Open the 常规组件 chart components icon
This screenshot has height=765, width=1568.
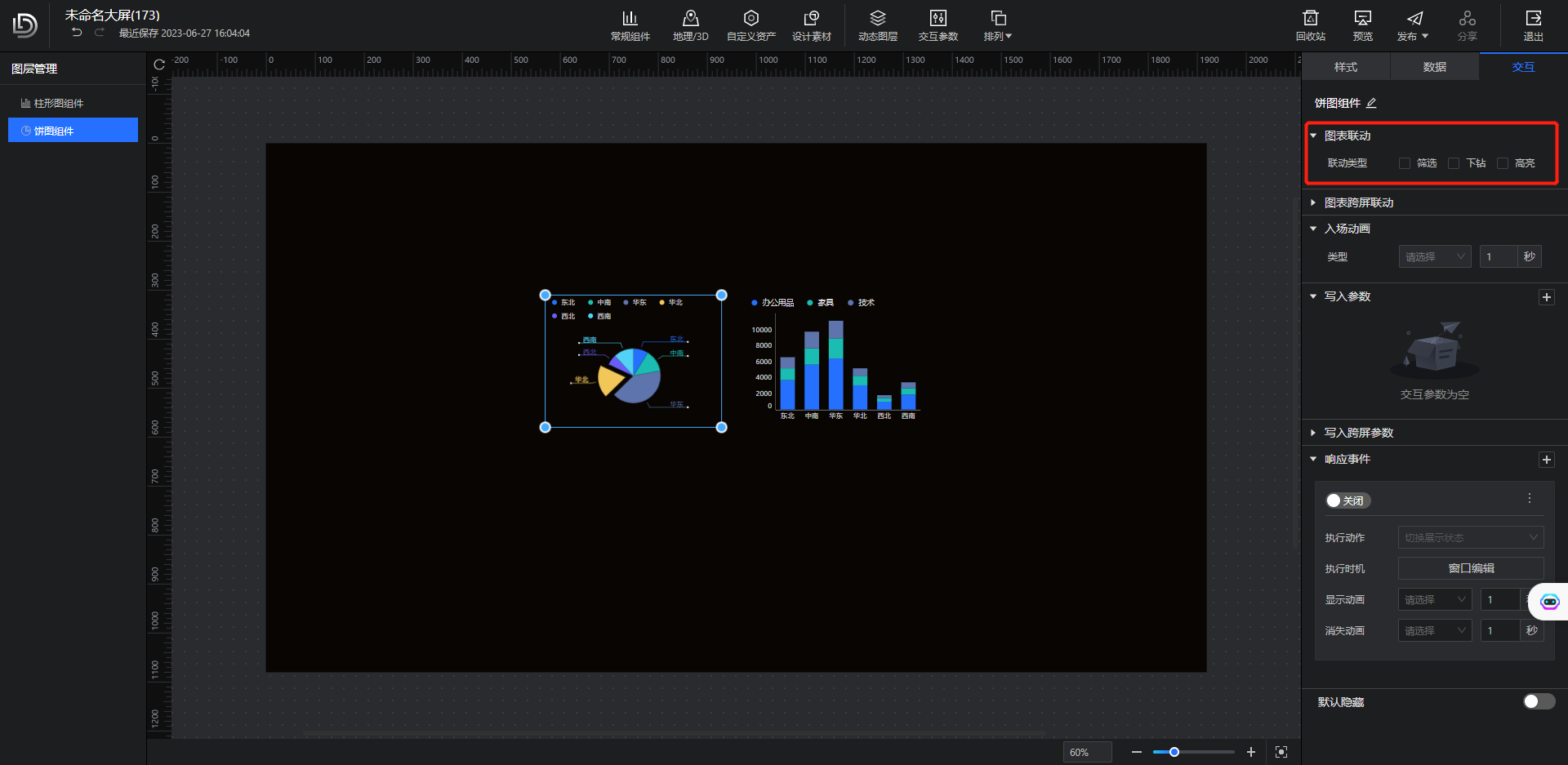coord(630,19)
